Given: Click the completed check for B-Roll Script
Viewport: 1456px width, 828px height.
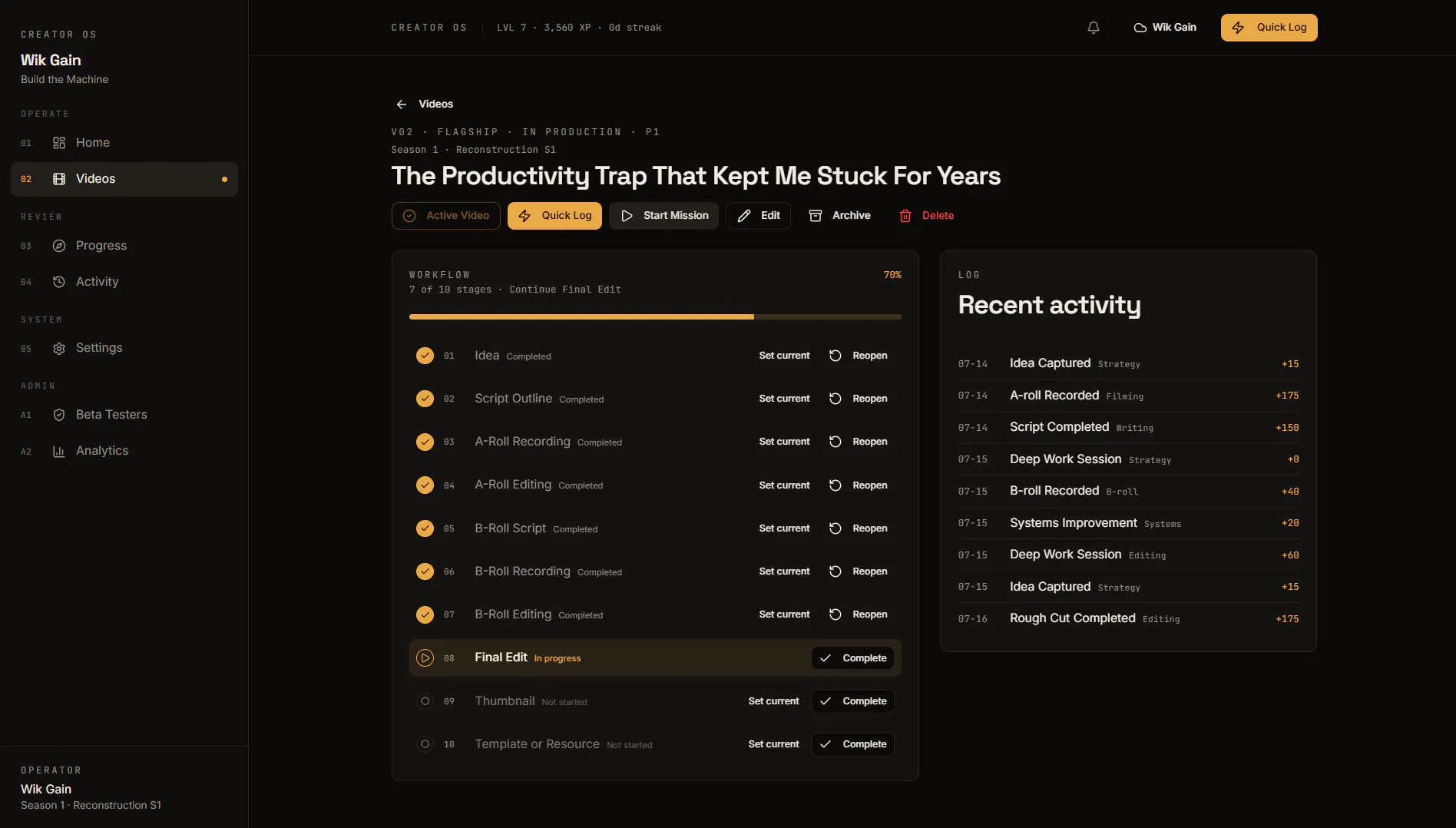Looking at the screenshot, I should pos(425,528).
